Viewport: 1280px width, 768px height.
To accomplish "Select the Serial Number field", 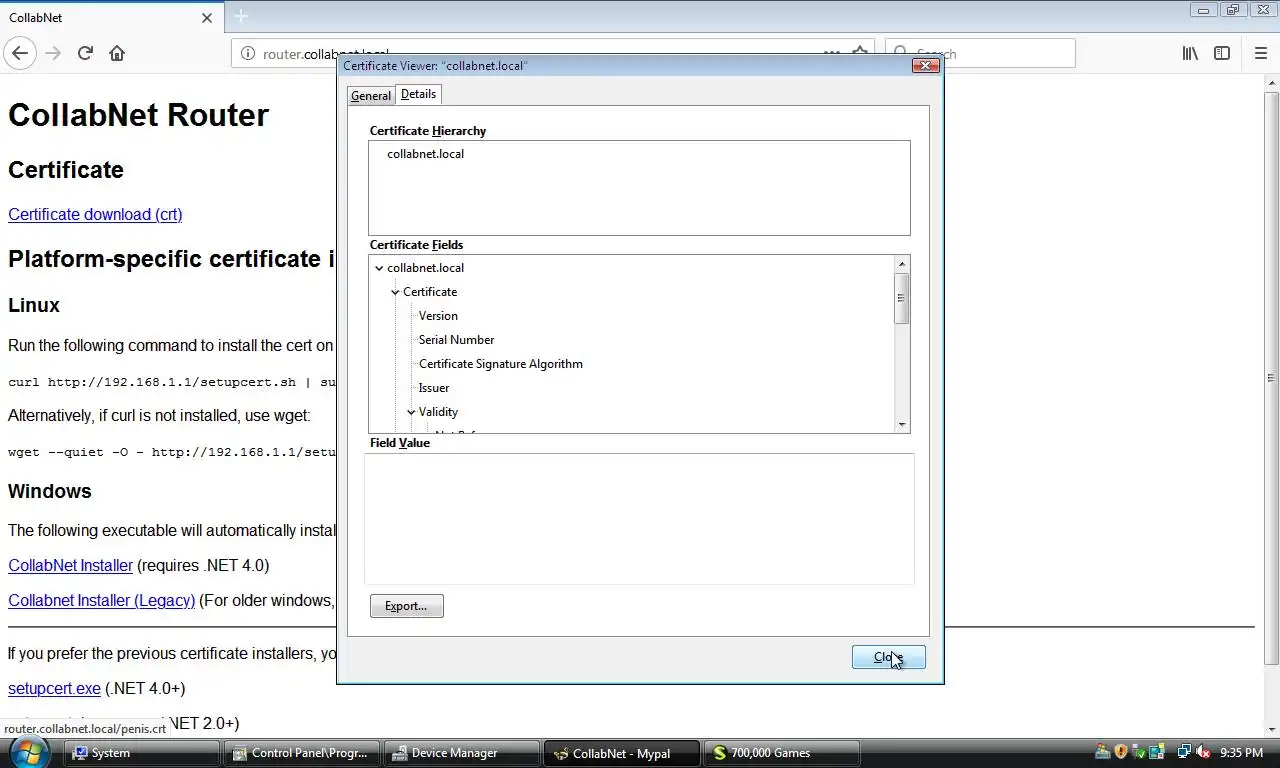I will 456,340.
